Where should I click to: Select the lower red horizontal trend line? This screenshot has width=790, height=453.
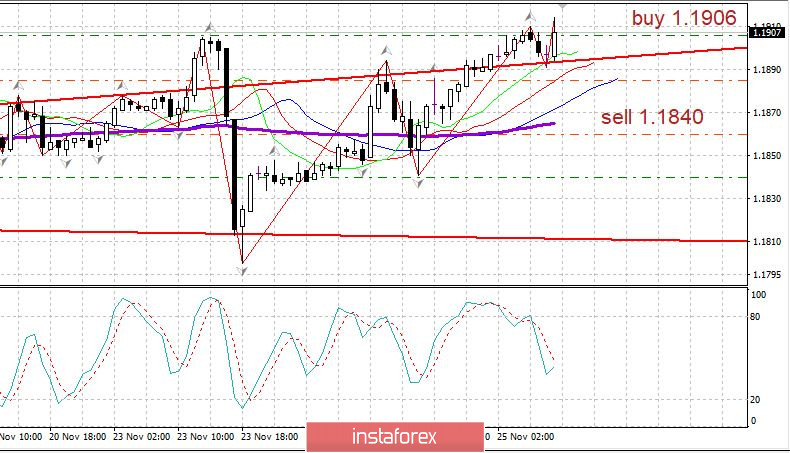pyautogui.click(x=373, y=235)
